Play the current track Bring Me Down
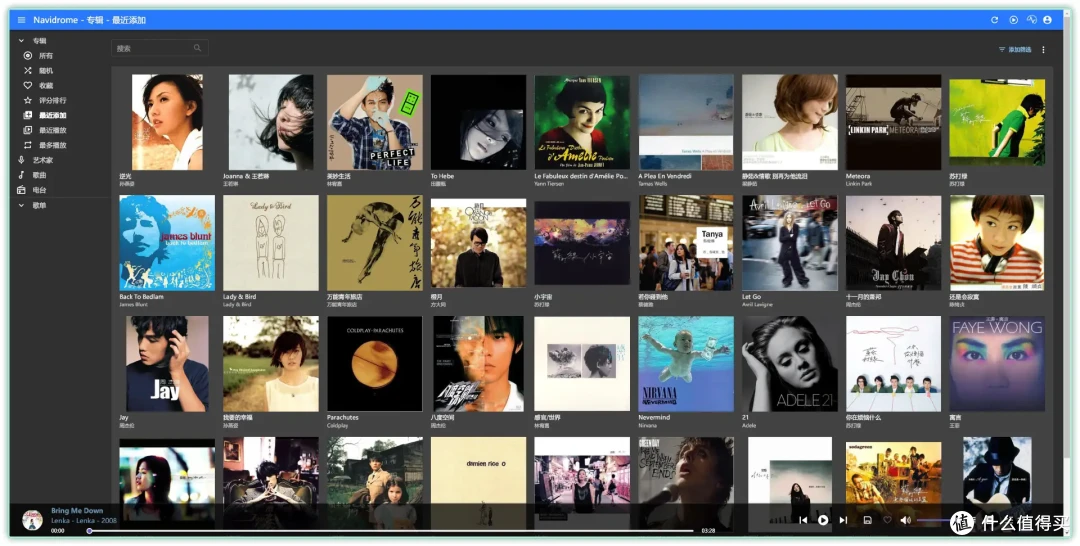Screen dimensions: 1080x546 (823, 521)
